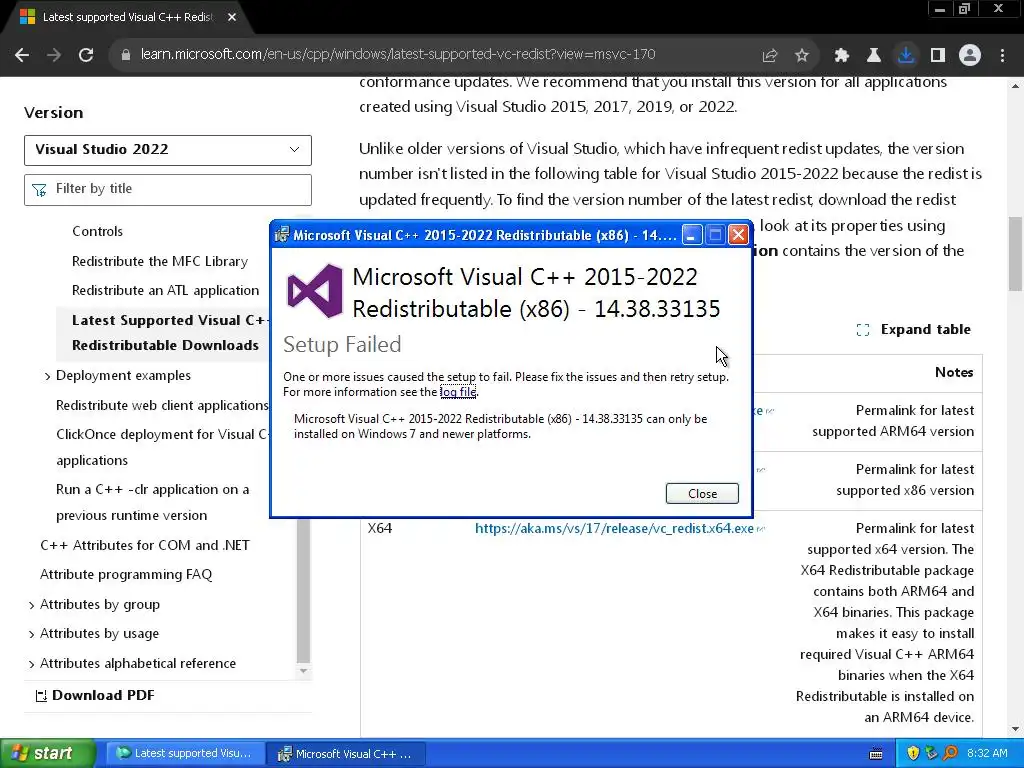The height and width of the screenshot is (768, 1024).
Task: Bookmark this page with the star icon
Action: (802, 56)
